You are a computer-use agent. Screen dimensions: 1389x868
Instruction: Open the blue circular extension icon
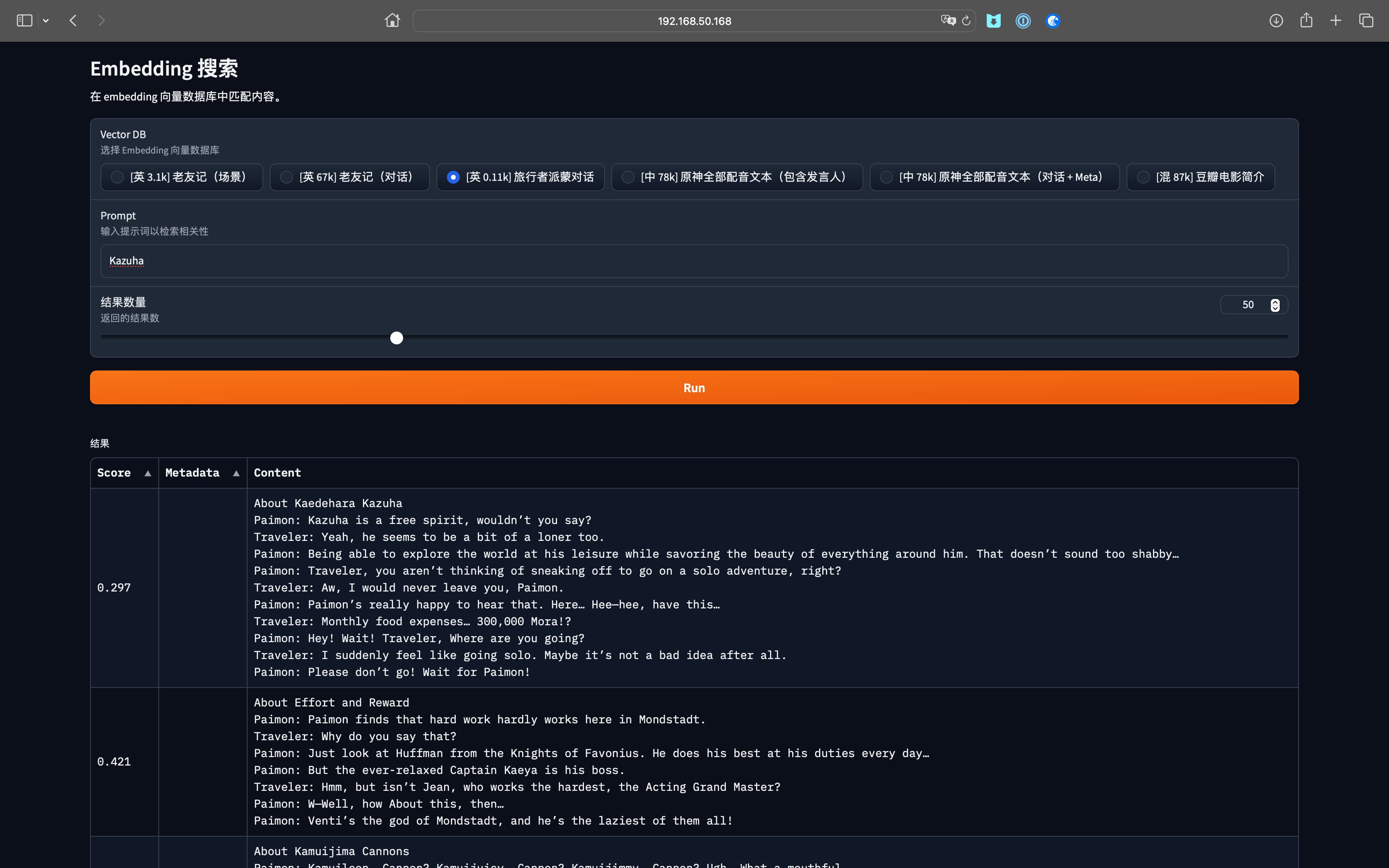[1053, 20]
